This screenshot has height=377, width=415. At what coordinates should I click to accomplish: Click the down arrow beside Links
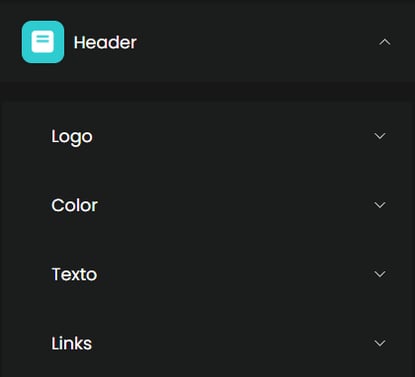pos(380,343)
